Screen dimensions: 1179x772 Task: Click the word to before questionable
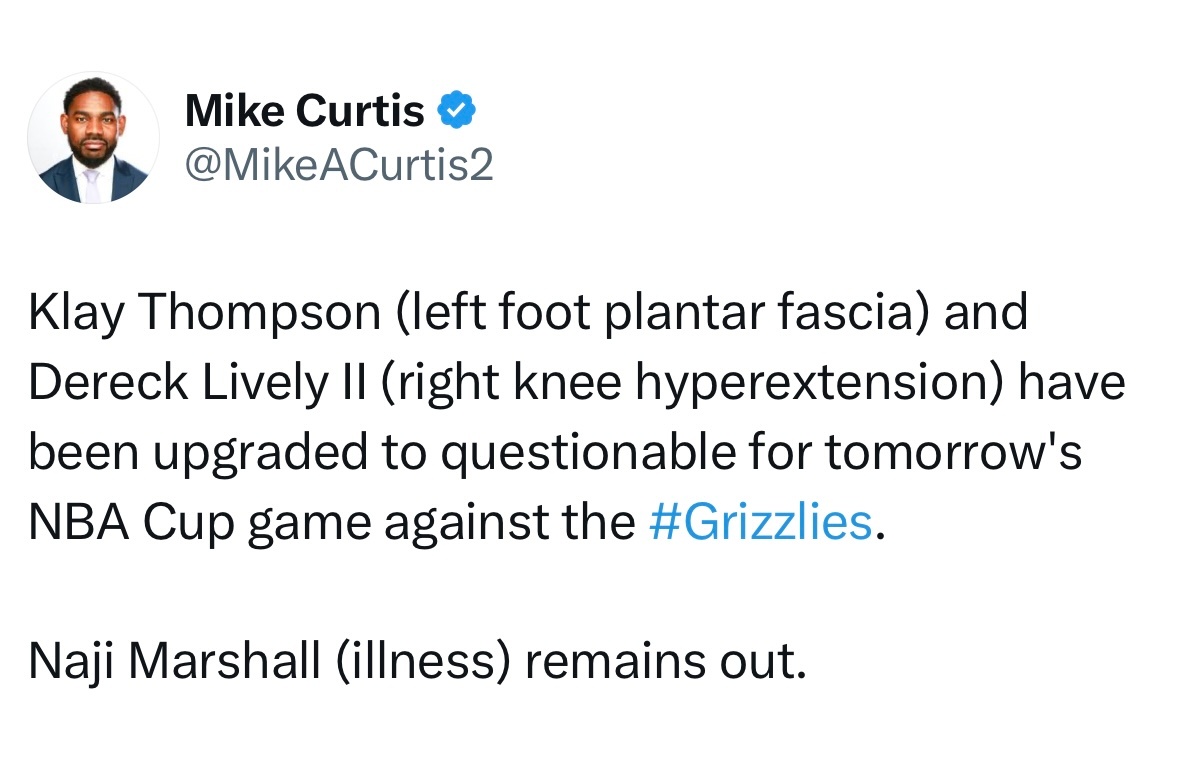pyautogui.click(x=405, y=453)
